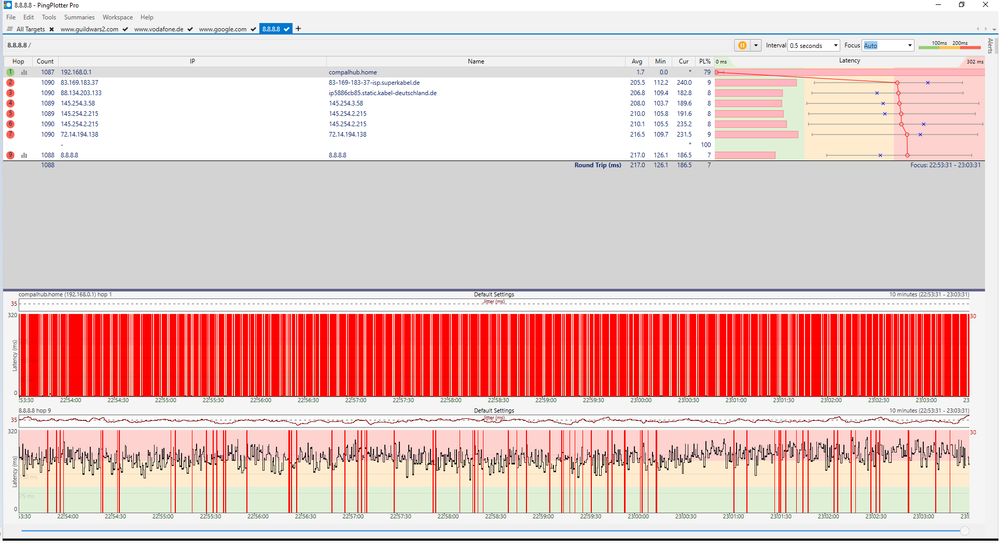Click the All Targets list icon
Viewport: 999px width, 544px height.
[10, 29]
